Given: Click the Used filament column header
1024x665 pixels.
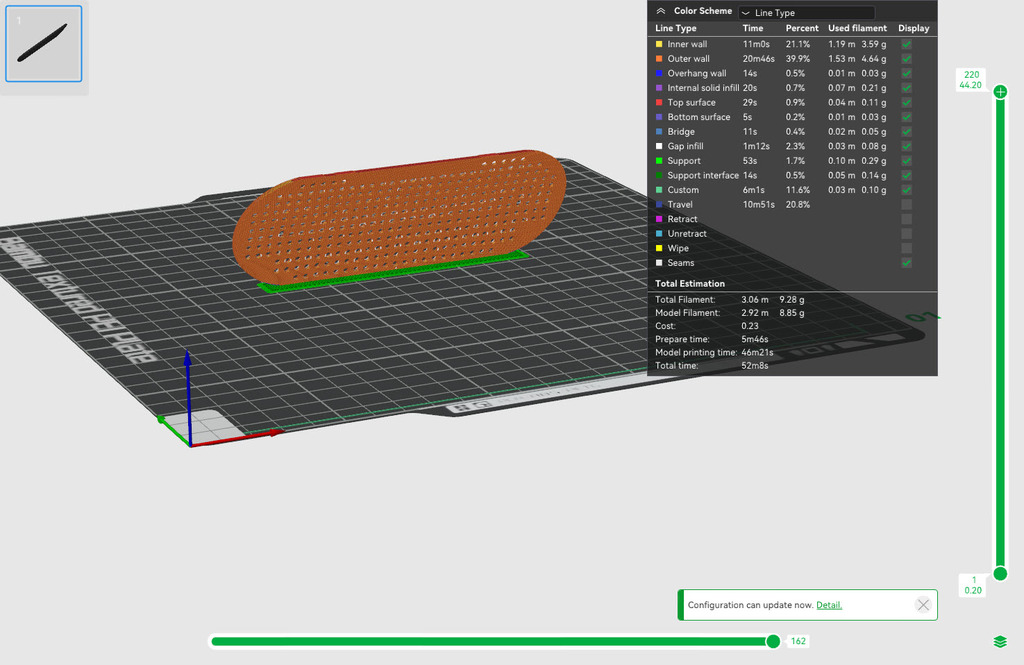Looking at the screenshot, I should 857,28.
